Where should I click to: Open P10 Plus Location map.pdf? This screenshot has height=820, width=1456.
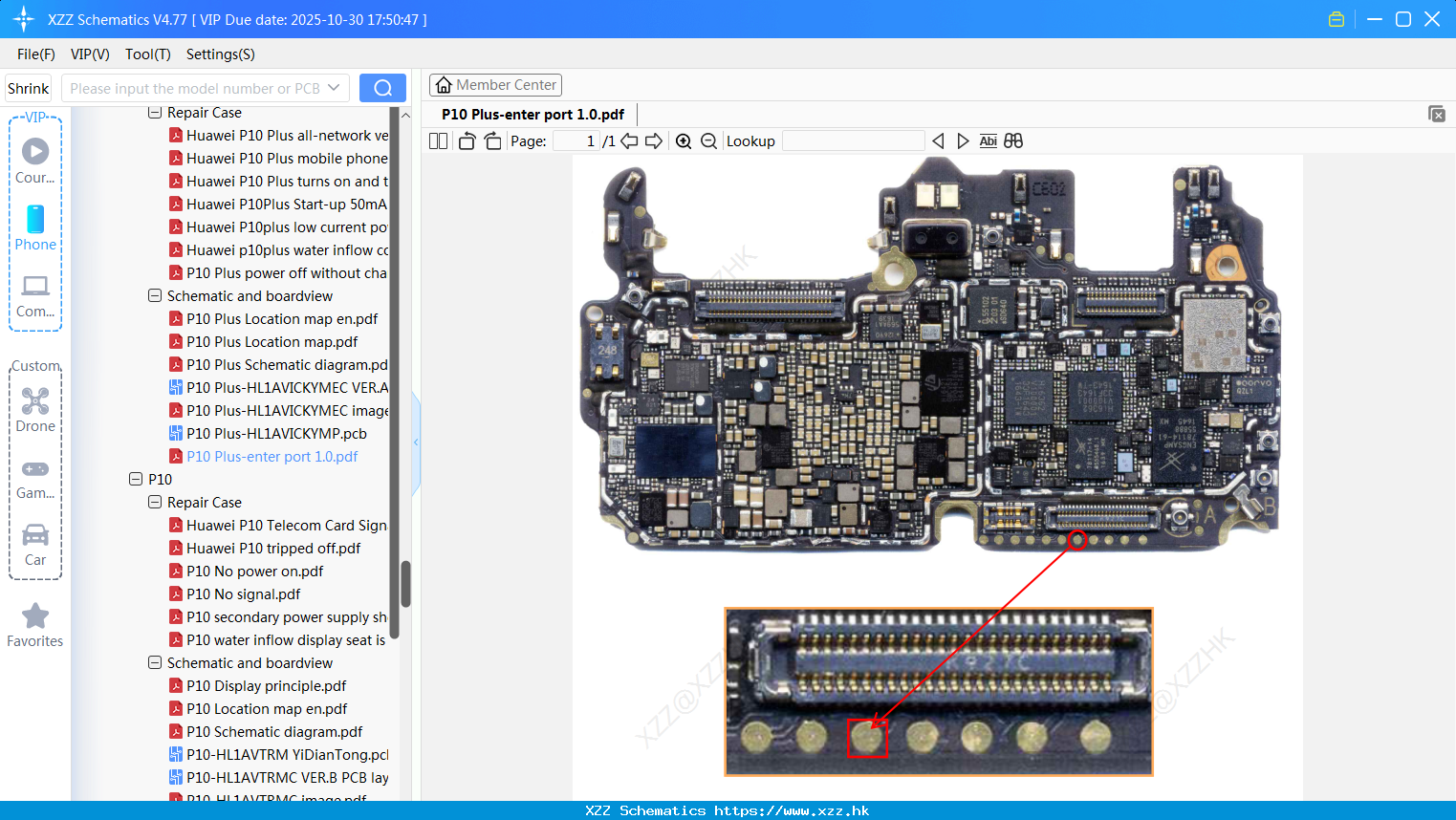[x=264, y=342]
